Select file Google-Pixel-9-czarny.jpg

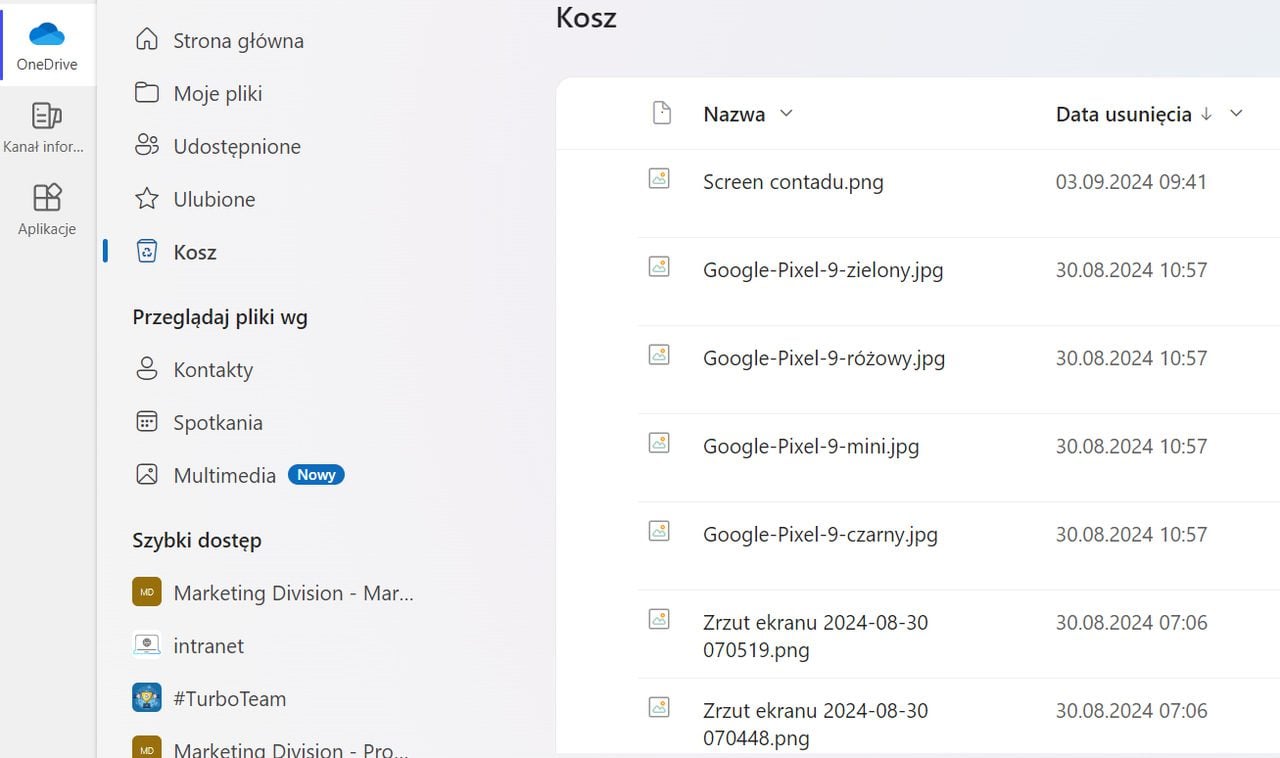tap(820, 534)
